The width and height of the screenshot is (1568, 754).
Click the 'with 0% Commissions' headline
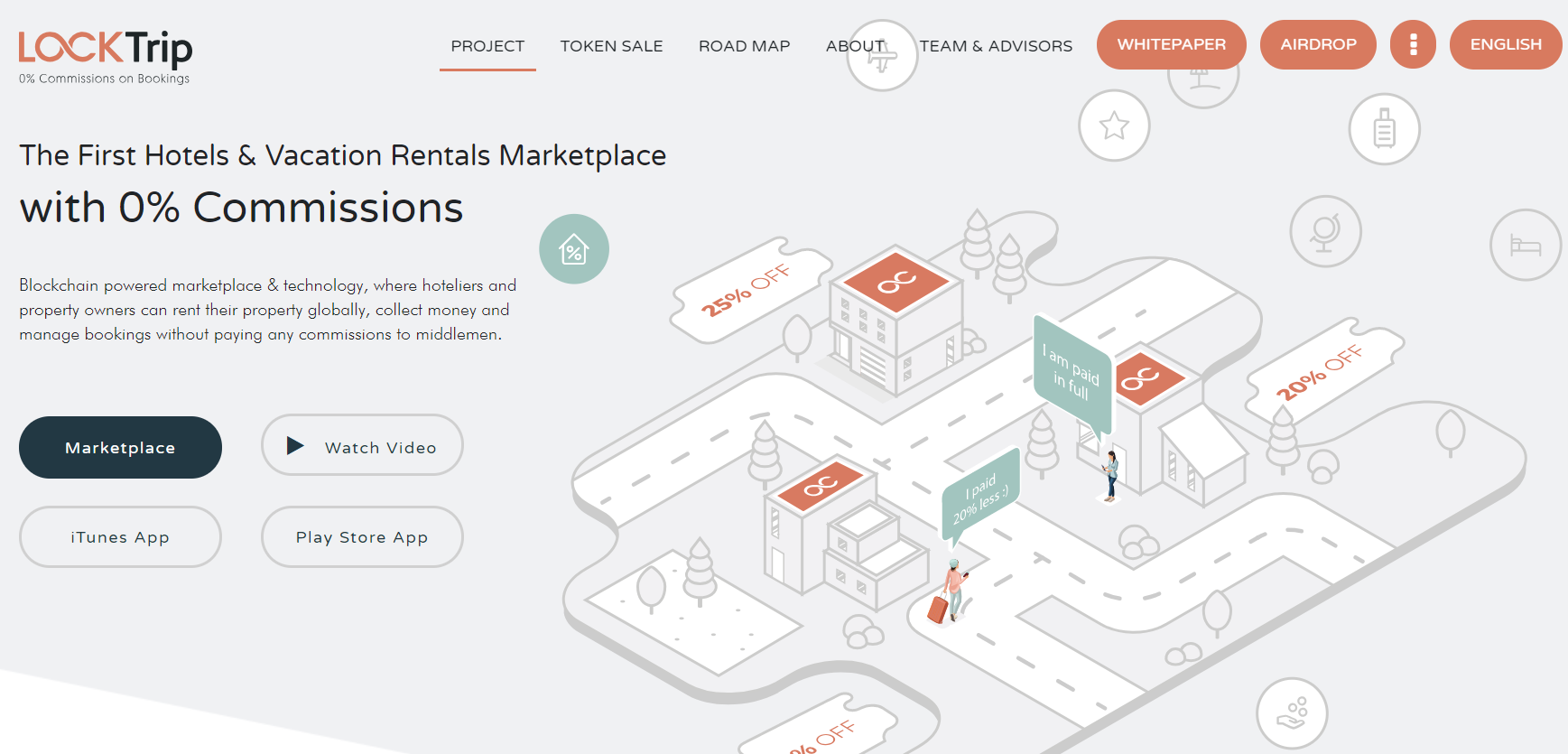click(241, 208)
